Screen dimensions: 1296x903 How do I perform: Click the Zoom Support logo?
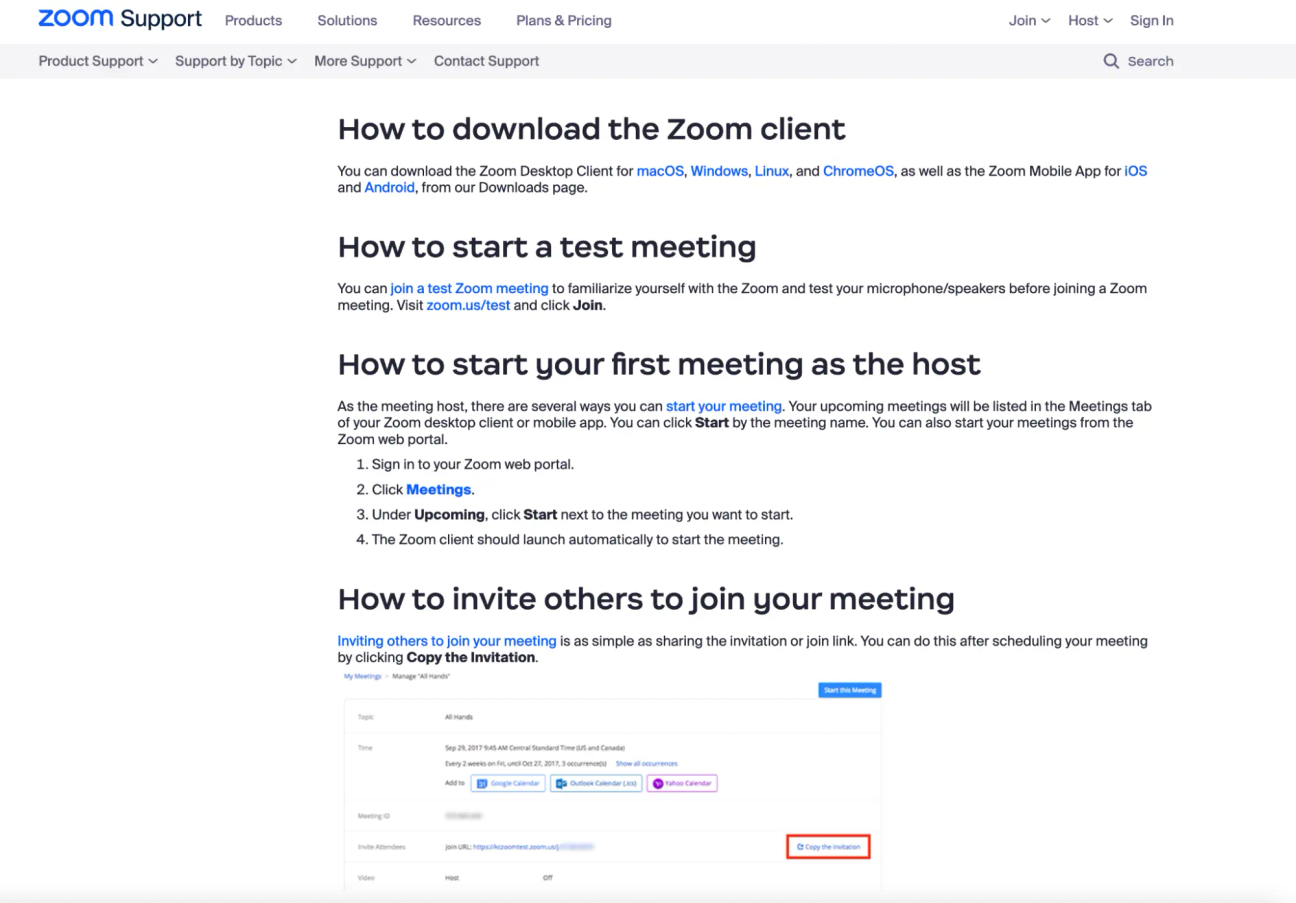(120, 19)
